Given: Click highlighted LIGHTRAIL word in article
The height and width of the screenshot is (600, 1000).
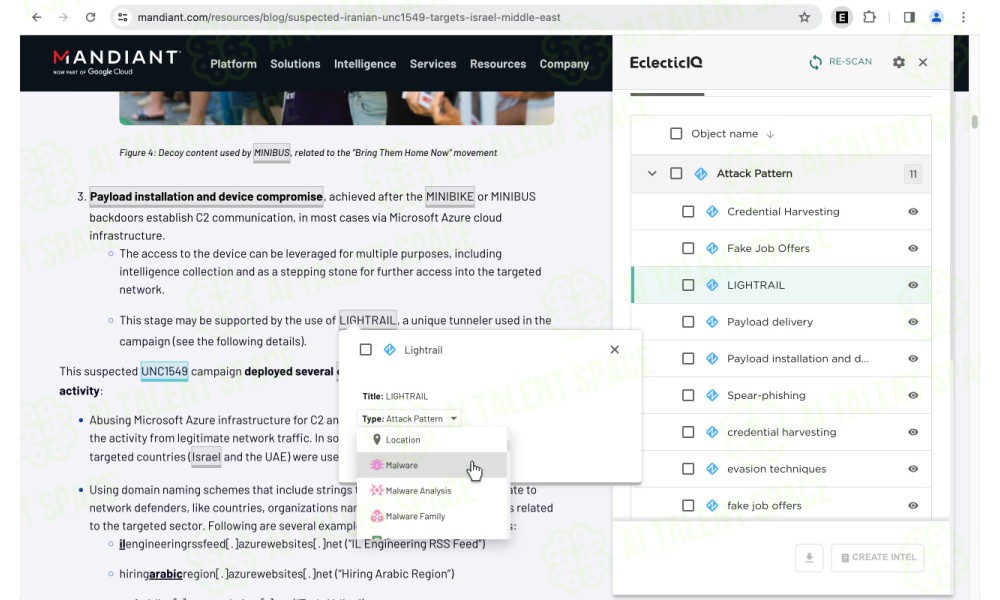Looking at the screenshot, I should [x=368, y=320].
